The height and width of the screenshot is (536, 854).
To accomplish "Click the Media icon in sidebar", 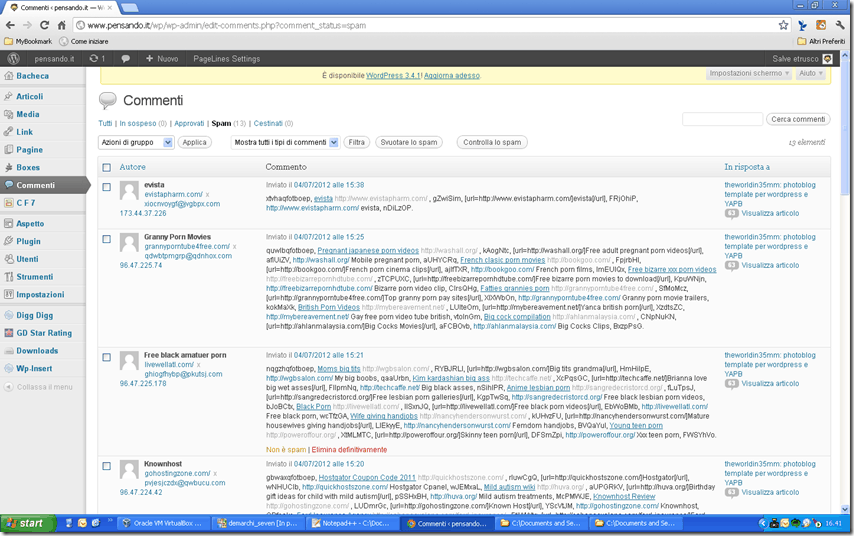I will tap(9, 114).
